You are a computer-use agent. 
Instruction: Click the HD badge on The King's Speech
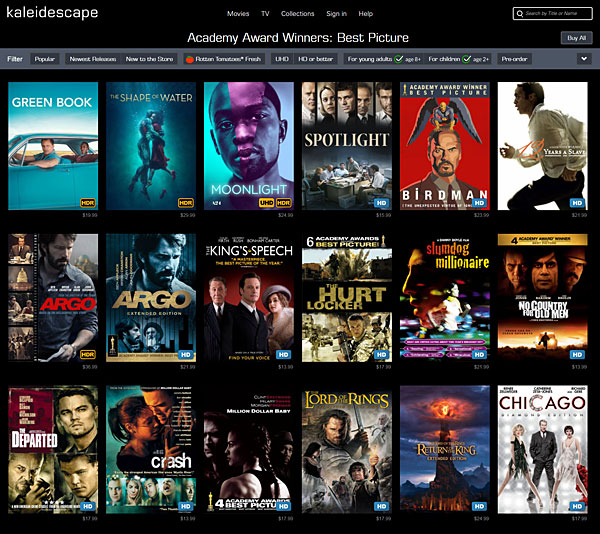click(284, 355)
